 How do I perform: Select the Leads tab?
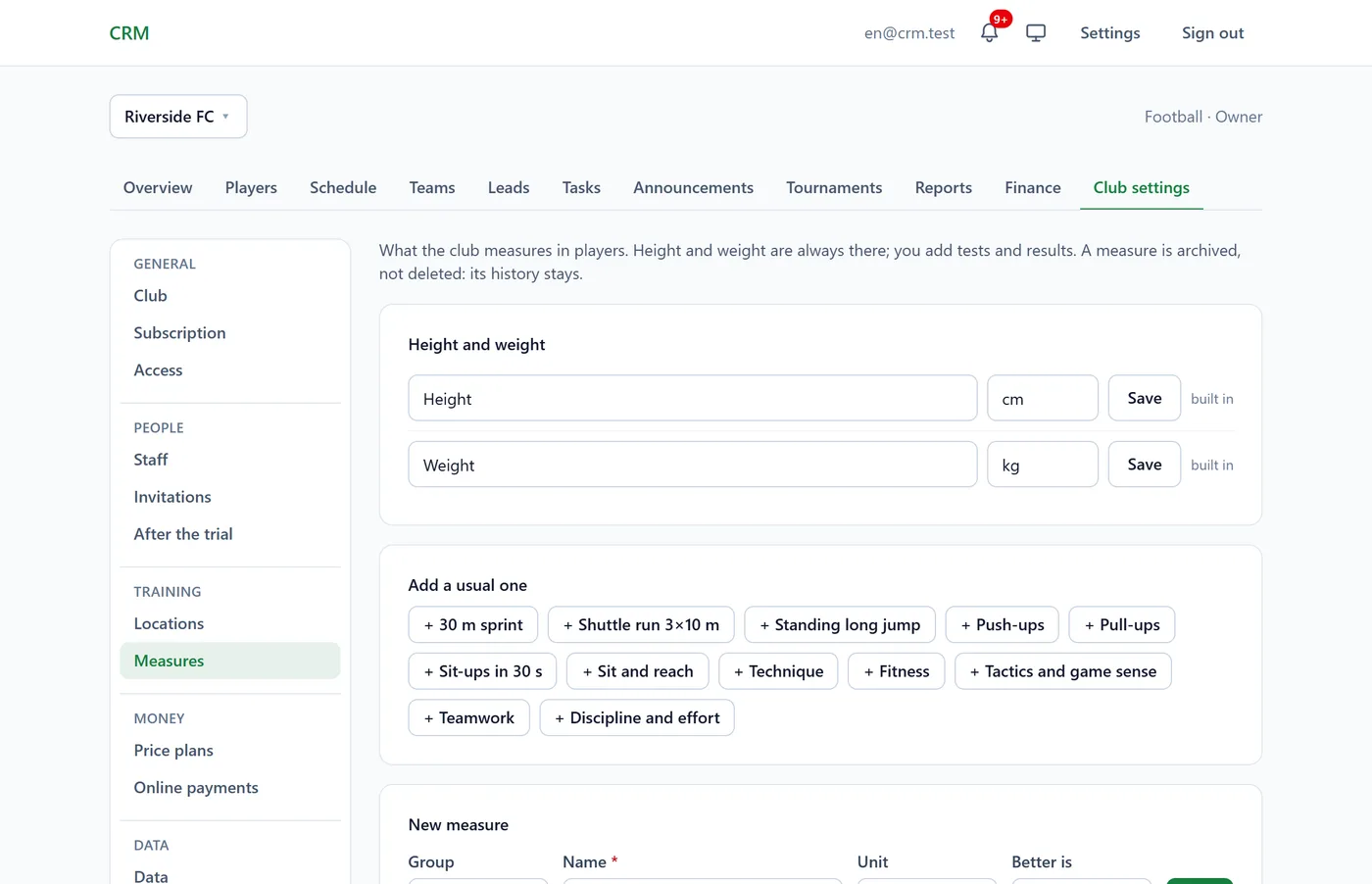pos(509,187)
